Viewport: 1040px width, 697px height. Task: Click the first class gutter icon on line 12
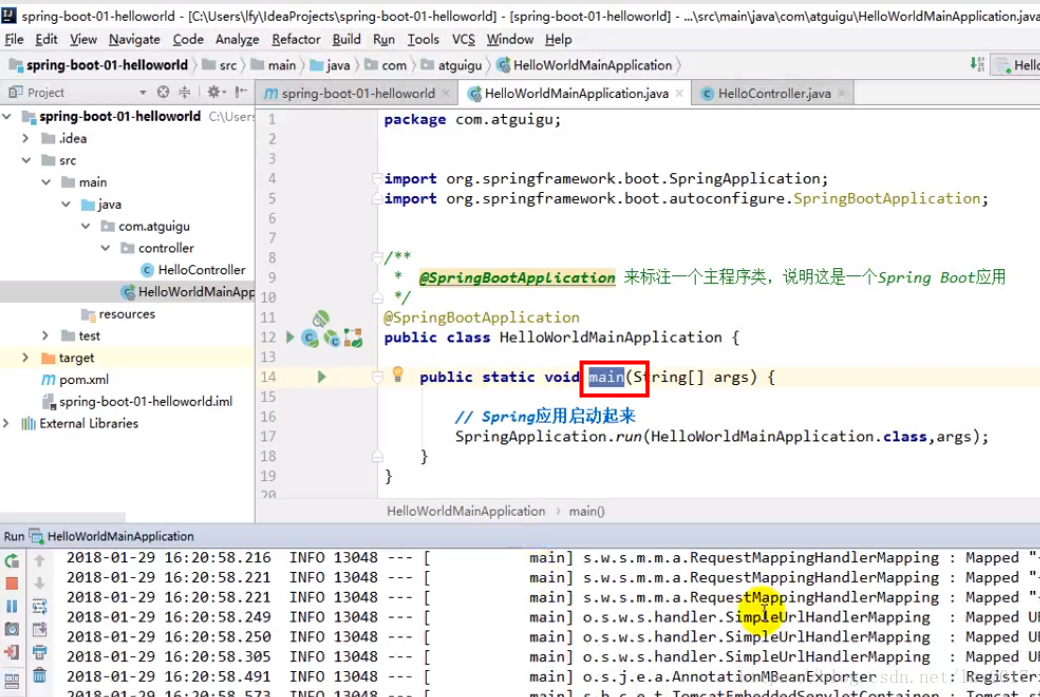coord(310,338)
